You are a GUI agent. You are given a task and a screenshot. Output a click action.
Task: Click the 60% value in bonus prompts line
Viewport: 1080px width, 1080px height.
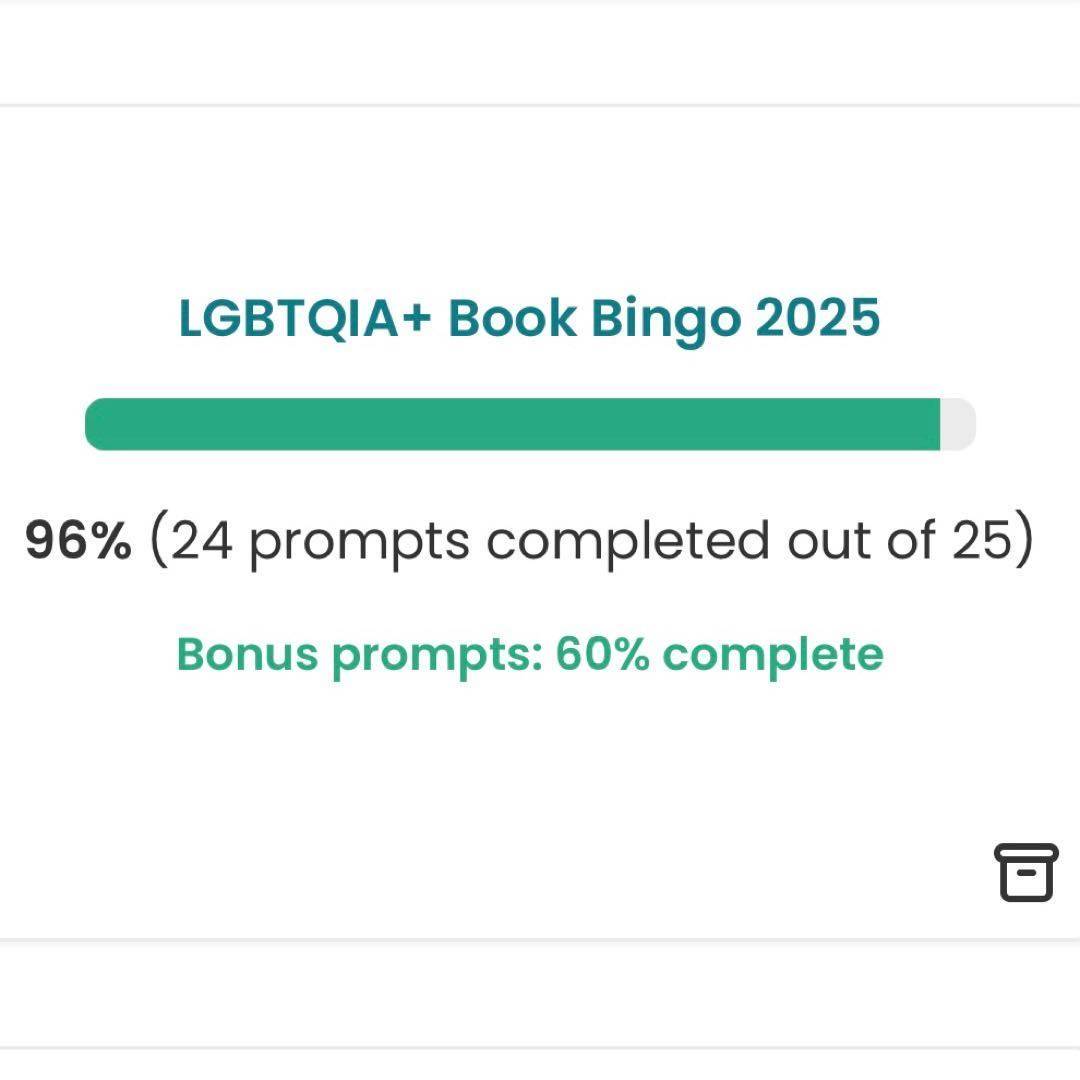602,654
